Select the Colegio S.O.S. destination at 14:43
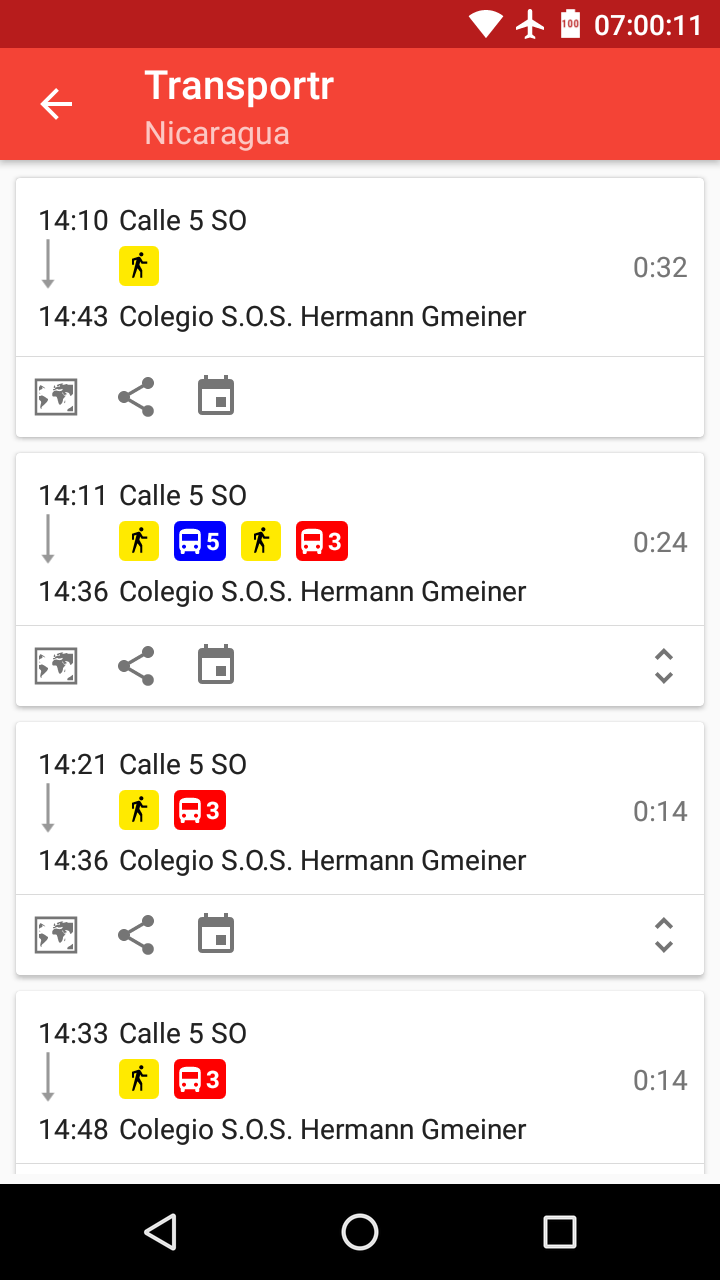Screen dimensions: 720x1280 322,317
